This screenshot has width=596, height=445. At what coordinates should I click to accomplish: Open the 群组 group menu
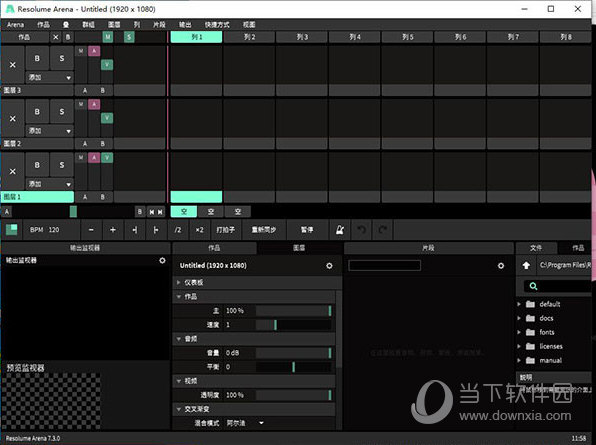click(x=88, y=25)
